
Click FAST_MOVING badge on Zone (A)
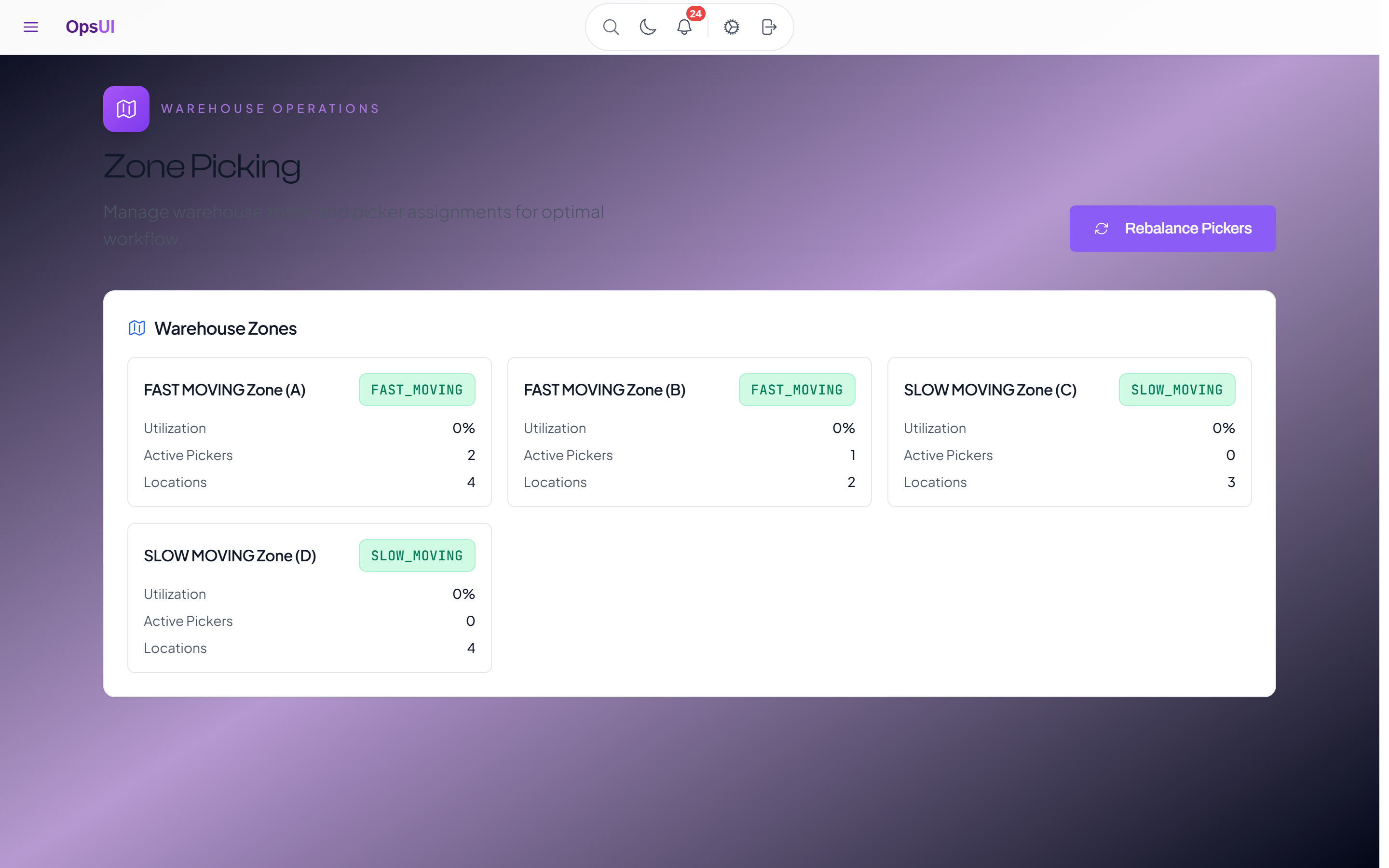[x=417, y=390]
